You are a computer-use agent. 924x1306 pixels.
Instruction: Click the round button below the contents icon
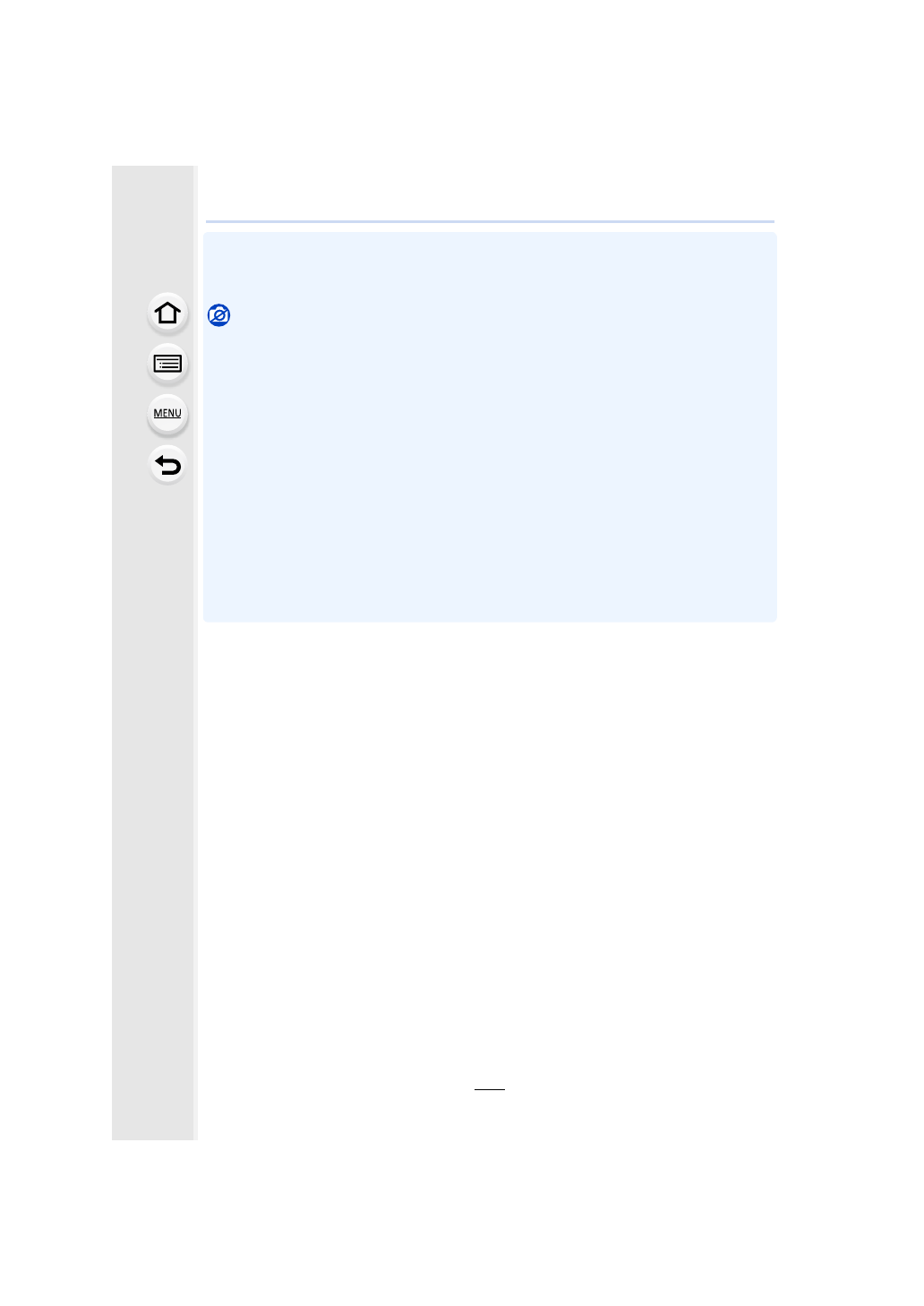pyautogui.click(x=167, y=414)
